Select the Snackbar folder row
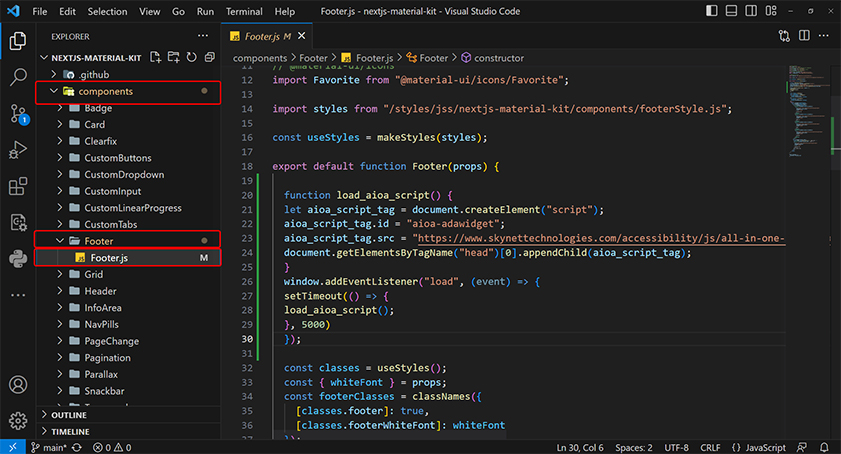841x454 pixels. [128, 391]
